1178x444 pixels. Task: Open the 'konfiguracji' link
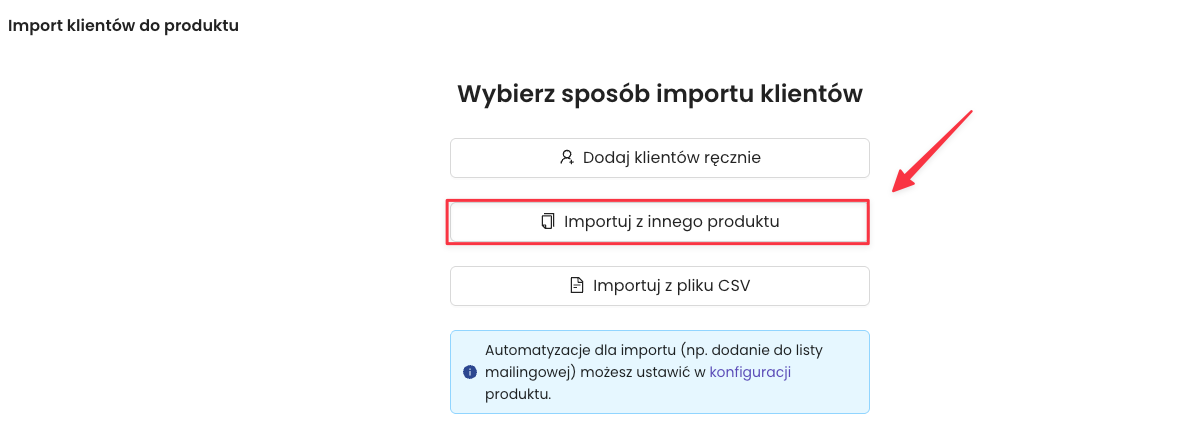point(750,372)
